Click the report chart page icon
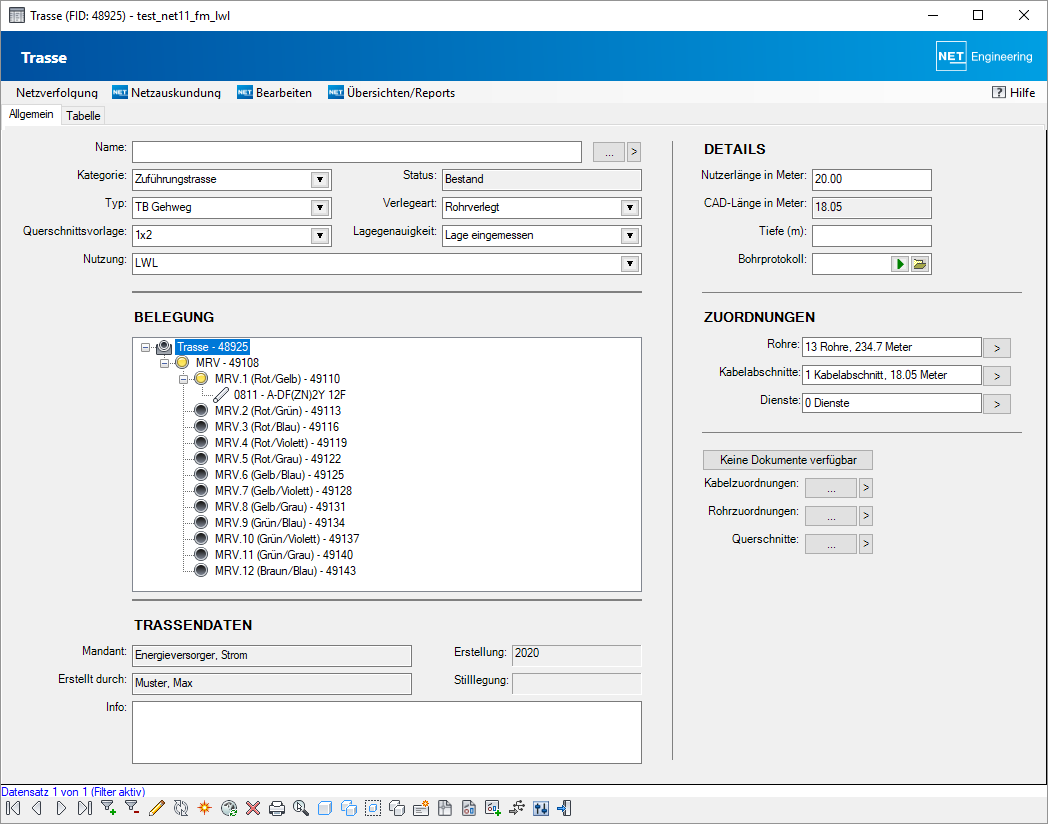The height and width of the screenshot is (824, 1048). pos(469,809)
